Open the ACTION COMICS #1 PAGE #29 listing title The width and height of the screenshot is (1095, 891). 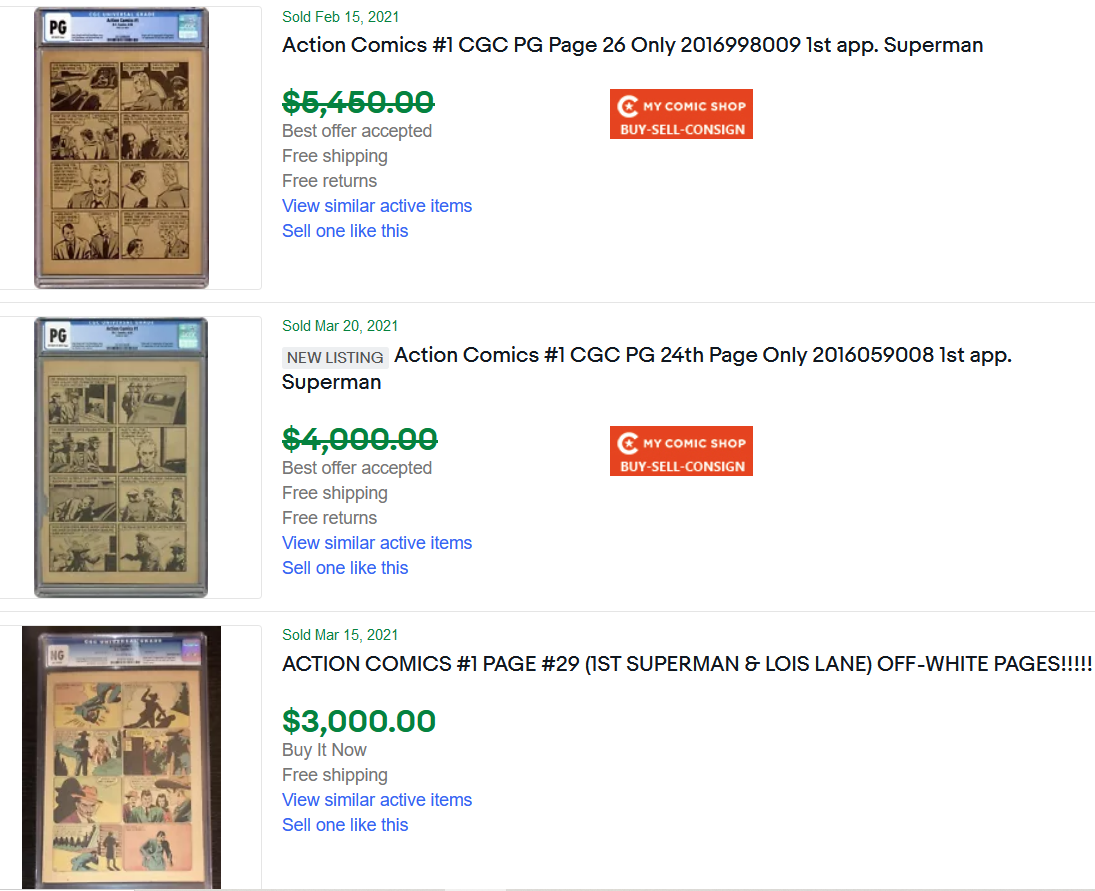click(686, 664)
